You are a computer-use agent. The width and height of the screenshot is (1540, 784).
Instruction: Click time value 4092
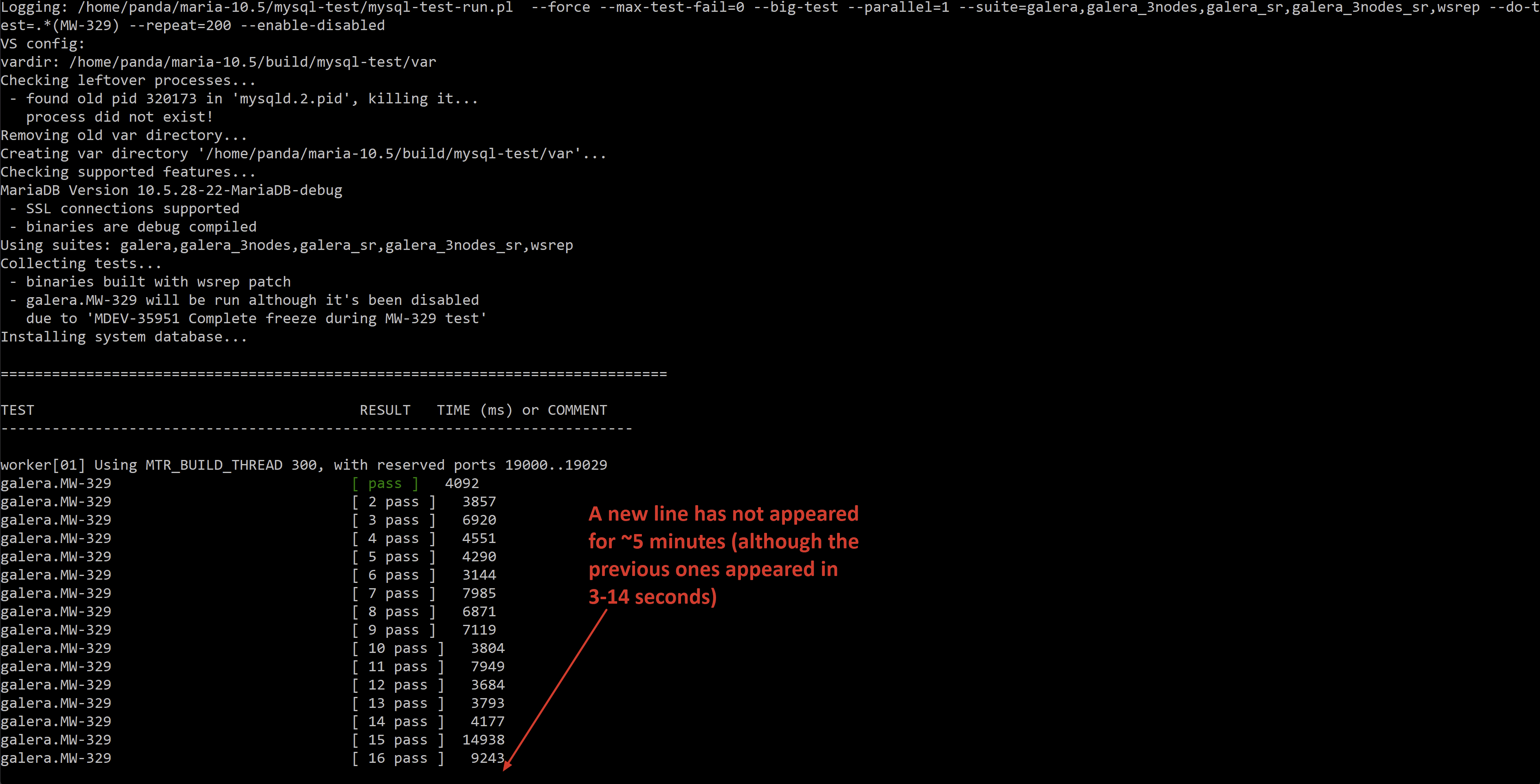pos(462,484)
